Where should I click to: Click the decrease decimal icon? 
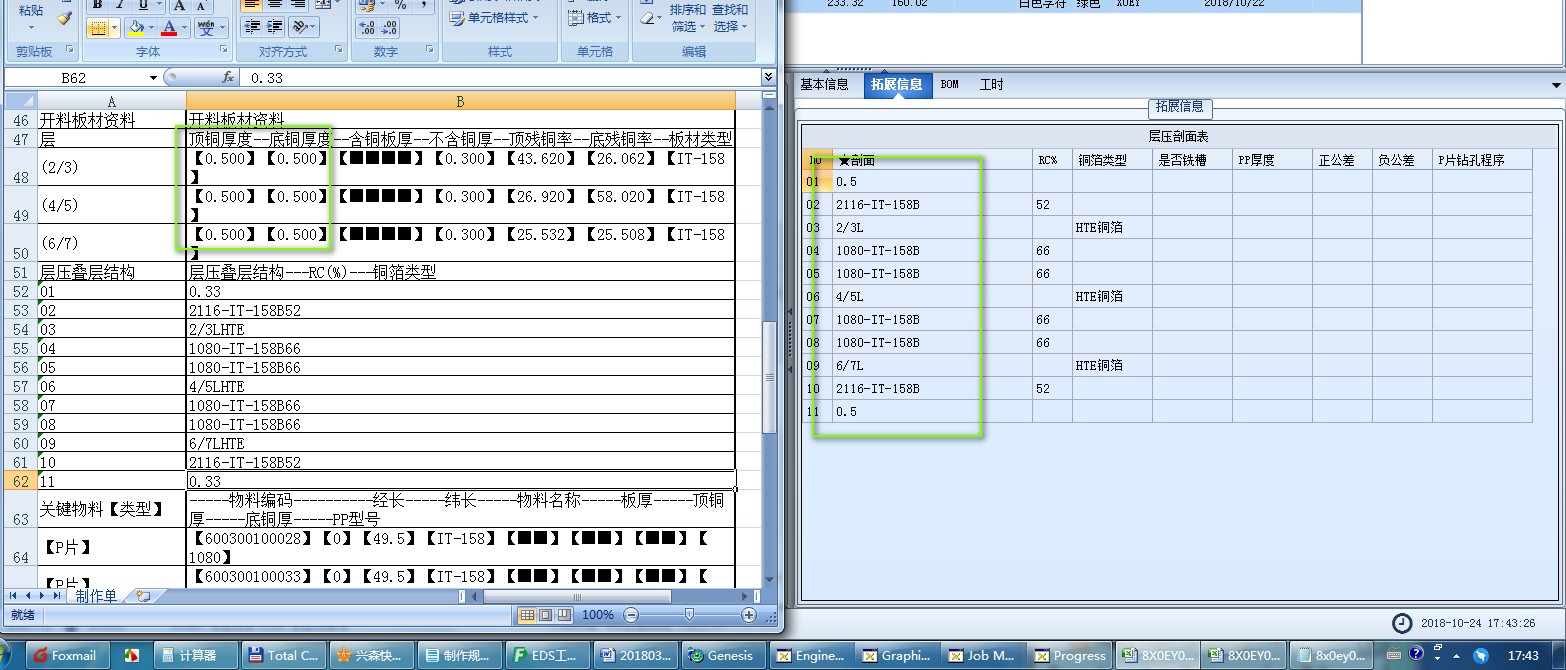[x=390, y=29]
